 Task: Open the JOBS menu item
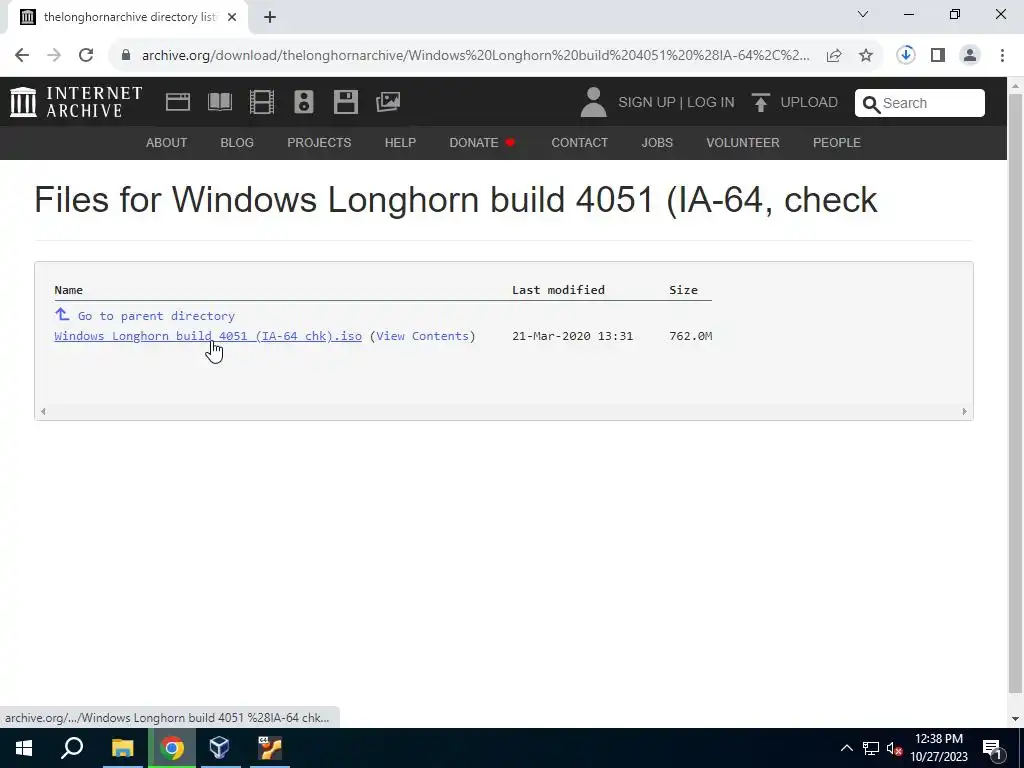point(657,142)
